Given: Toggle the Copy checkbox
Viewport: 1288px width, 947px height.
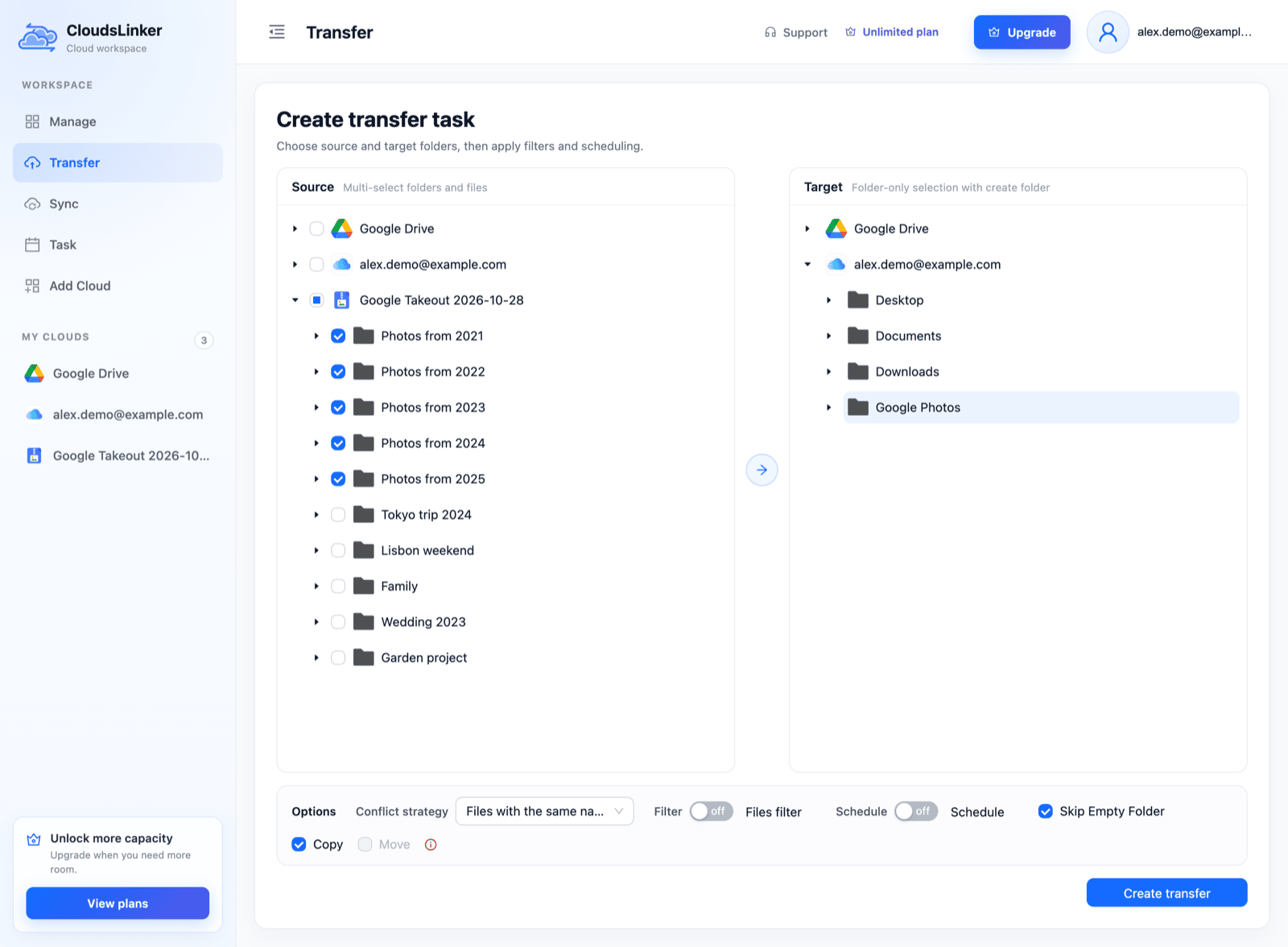Looking at the screenshot, I should 299,844.
